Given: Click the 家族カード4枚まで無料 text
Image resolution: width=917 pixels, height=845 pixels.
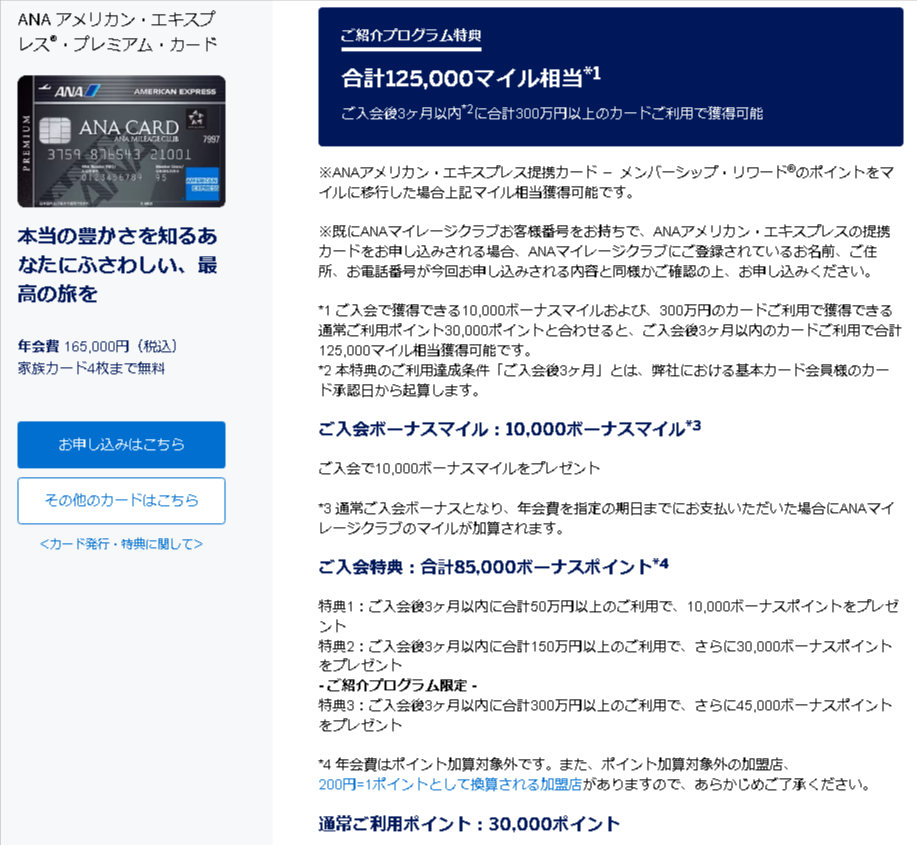Looking at the screenshot, I should tap(91, 368).
